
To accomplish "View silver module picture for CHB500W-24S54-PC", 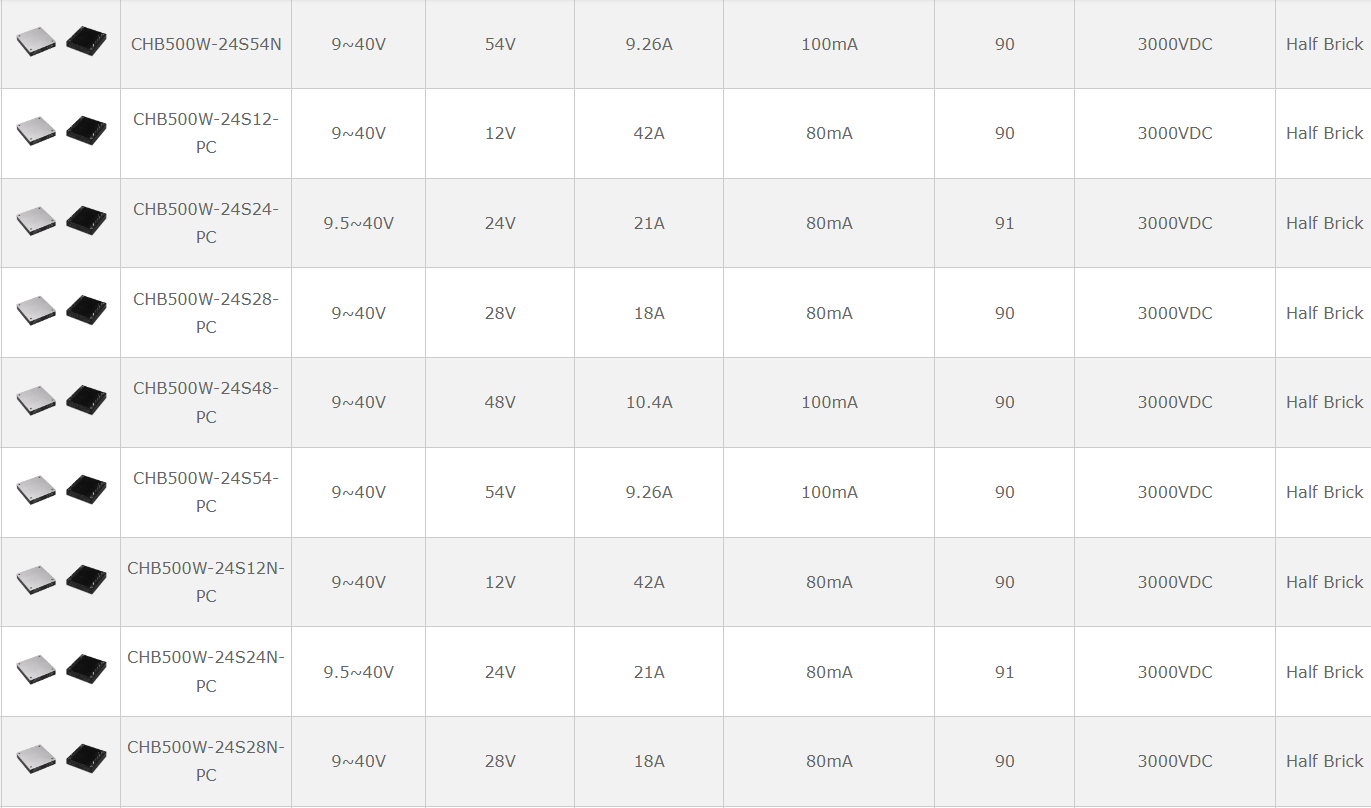I will 36,490.
